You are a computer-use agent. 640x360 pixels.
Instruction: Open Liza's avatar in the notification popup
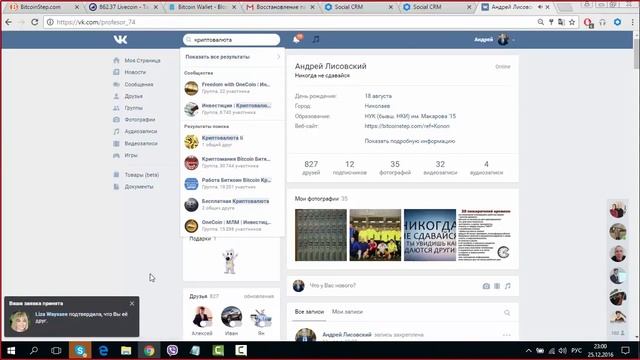[x=20, y=322]
